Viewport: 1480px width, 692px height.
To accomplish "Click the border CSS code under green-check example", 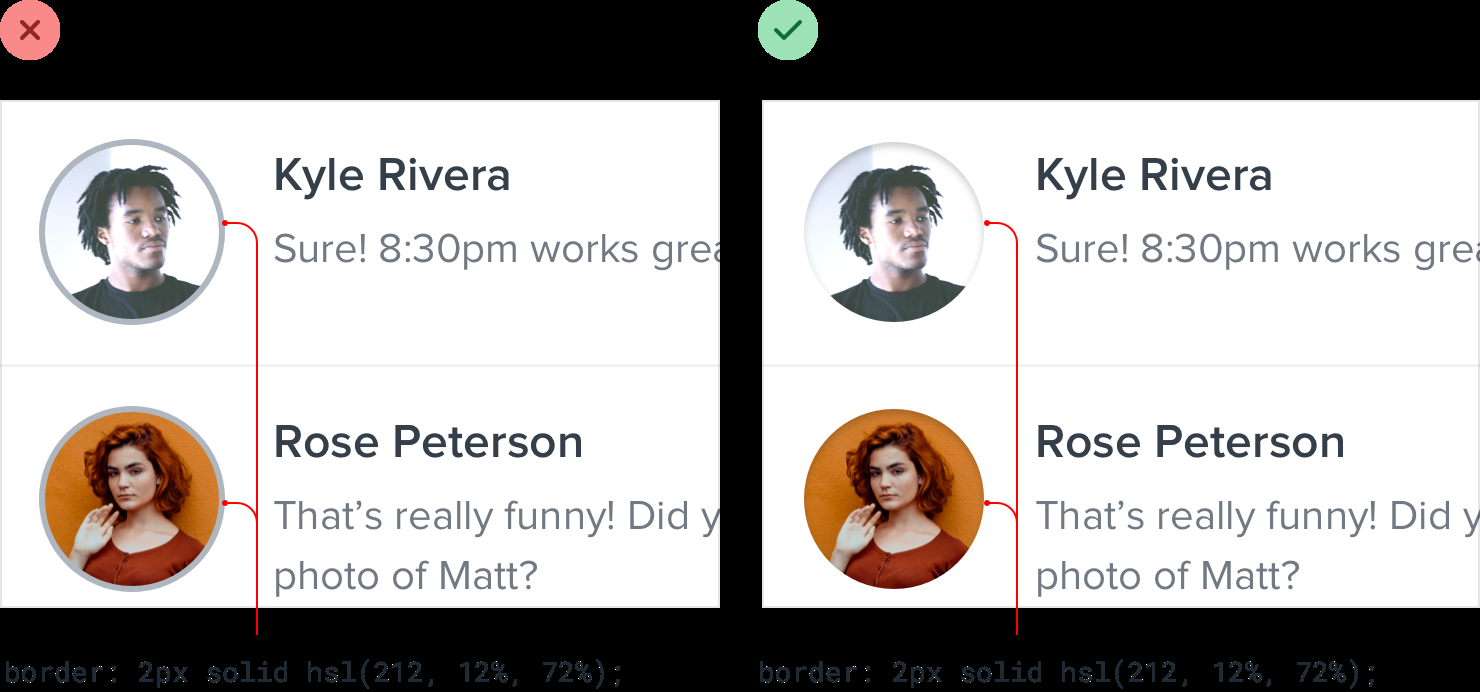I will click(x=1067, y=672).
